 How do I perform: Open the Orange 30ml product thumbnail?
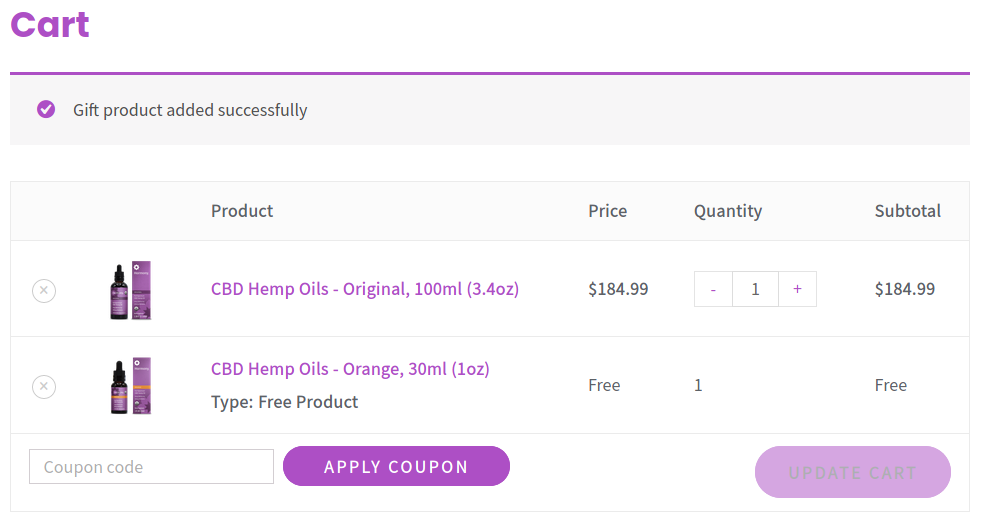pos(131,386)
